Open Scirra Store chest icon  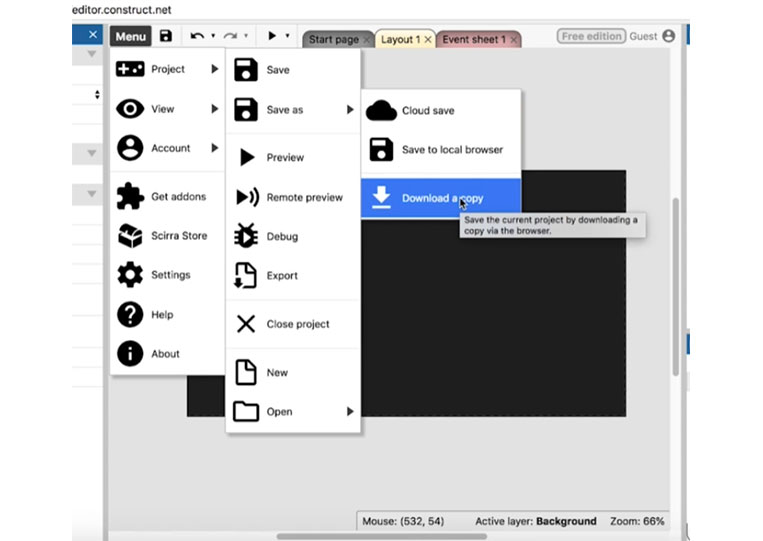(x=130, y=235)
